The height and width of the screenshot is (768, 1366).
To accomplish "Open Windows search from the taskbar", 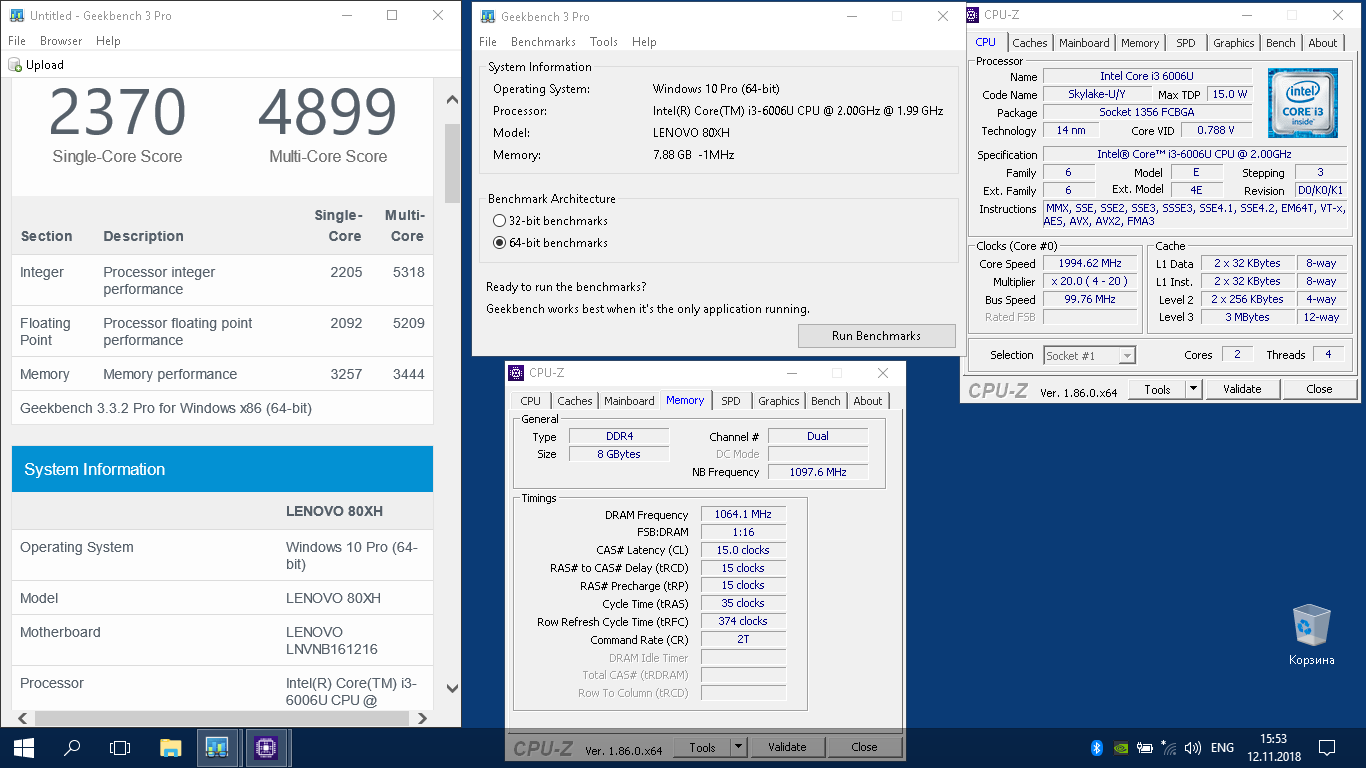I will [x=72, y=747].
